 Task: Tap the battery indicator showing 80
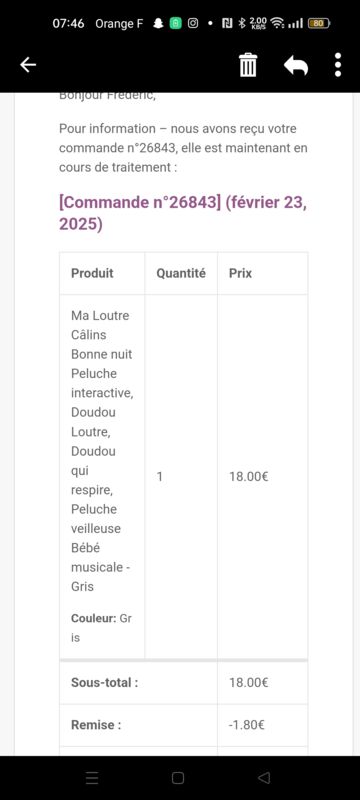319,23
